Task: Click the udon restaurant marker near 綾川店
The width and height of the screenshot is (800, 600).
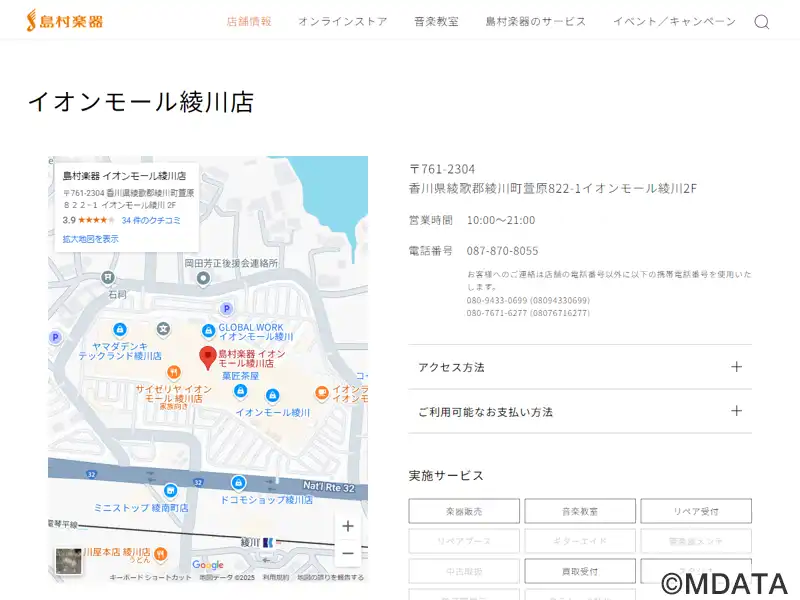Action: point(161,554)
